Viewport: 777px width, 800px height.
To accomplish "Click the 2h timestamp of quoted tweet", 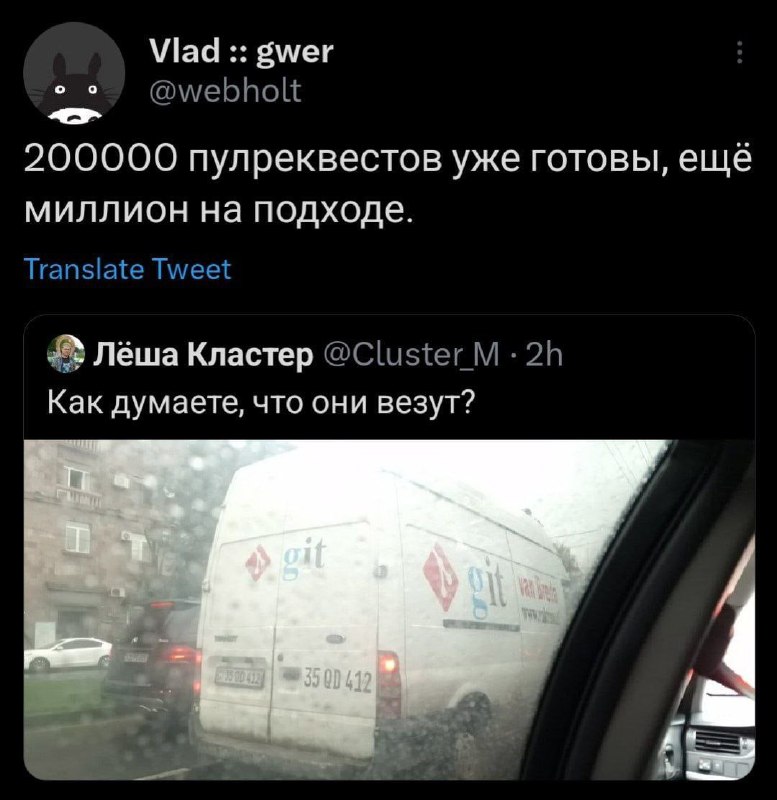I will pos(544,355).
